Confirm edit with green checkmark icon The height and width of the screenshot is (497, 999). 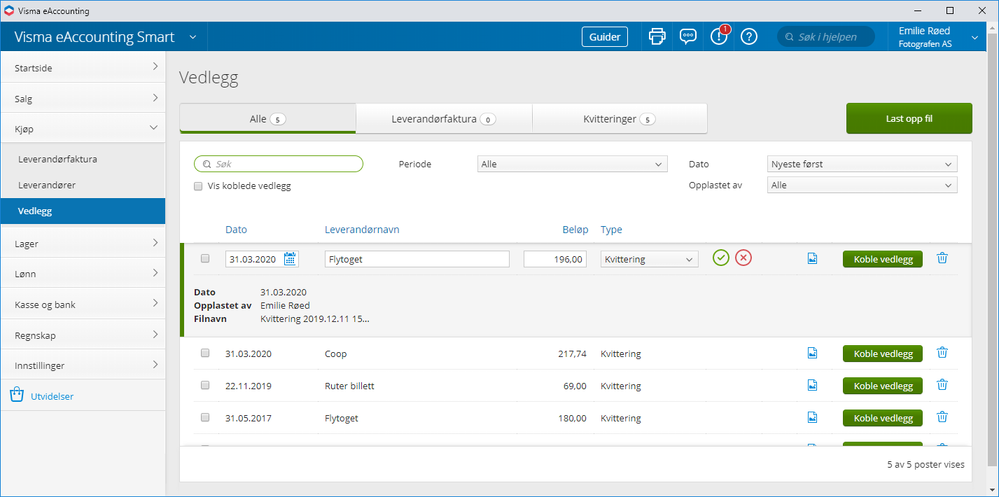tap(721, 258)
